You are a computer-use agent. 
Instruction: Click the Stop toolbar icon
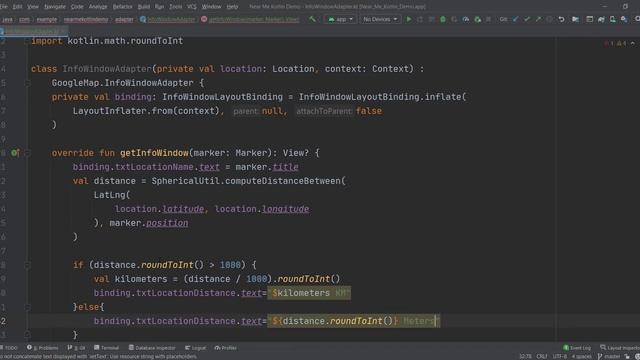click(x=489, y=19)
